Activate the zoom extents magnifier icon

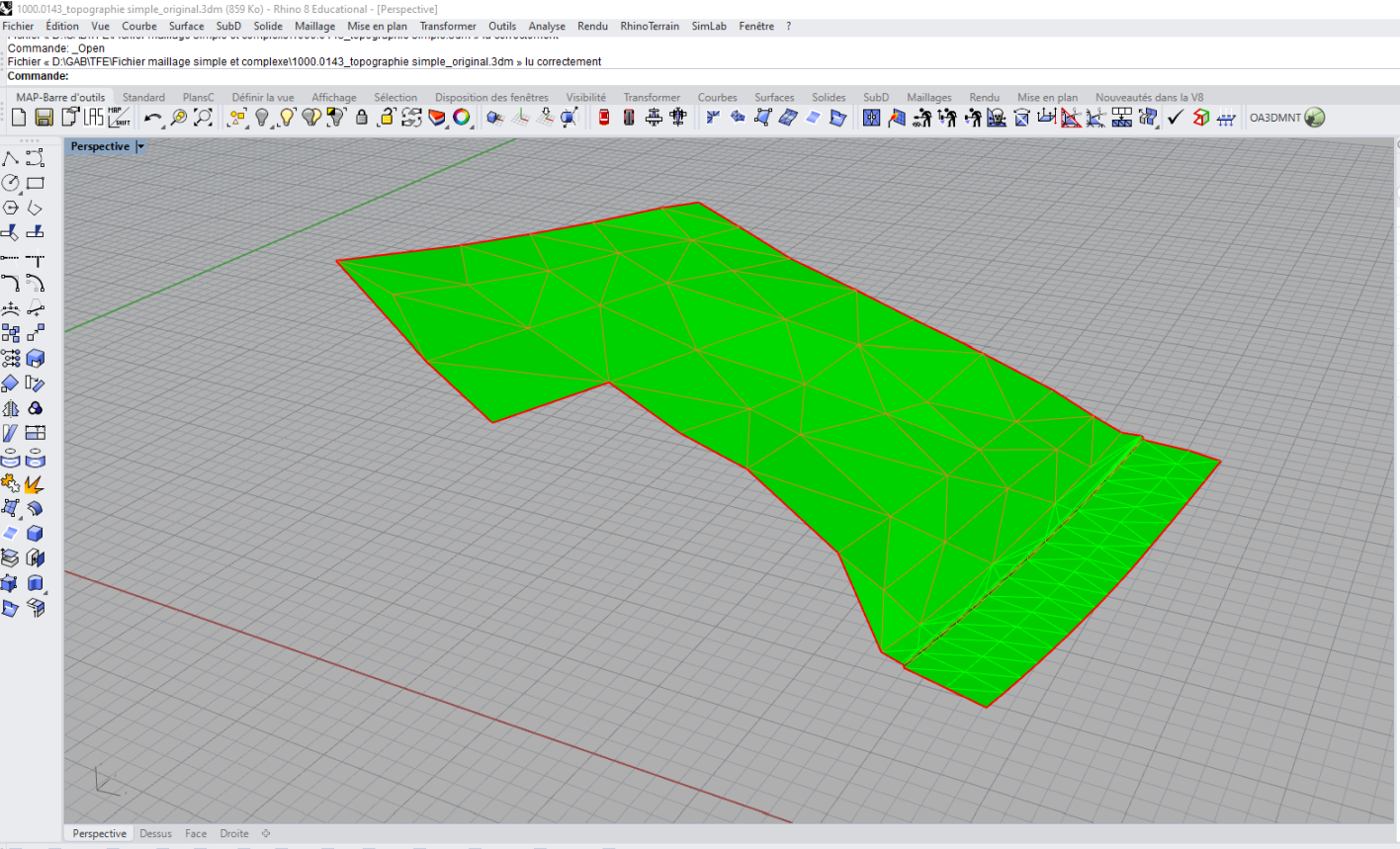(x=204, y=118)
